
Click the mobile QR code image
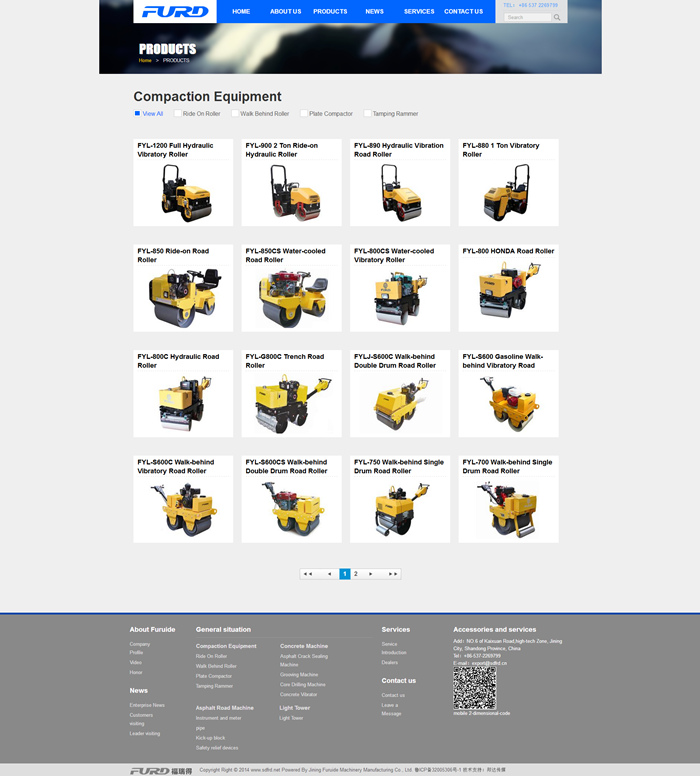click(474, 688)
